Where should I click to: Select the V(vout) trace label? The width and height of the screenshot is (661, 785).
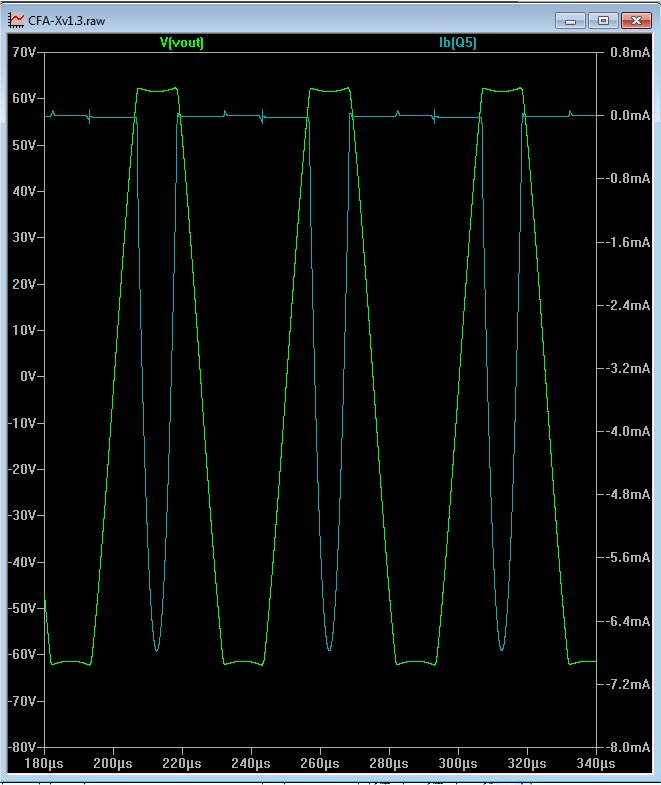click(182, 42)
